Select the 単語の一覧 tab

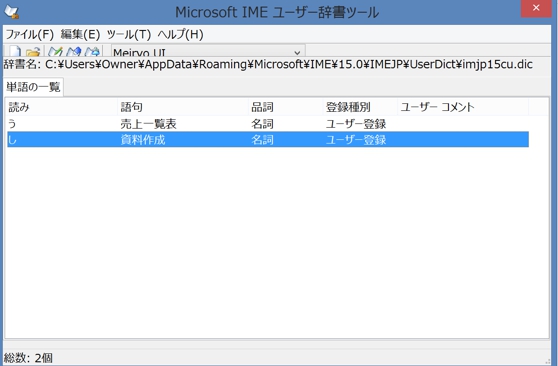33,87
